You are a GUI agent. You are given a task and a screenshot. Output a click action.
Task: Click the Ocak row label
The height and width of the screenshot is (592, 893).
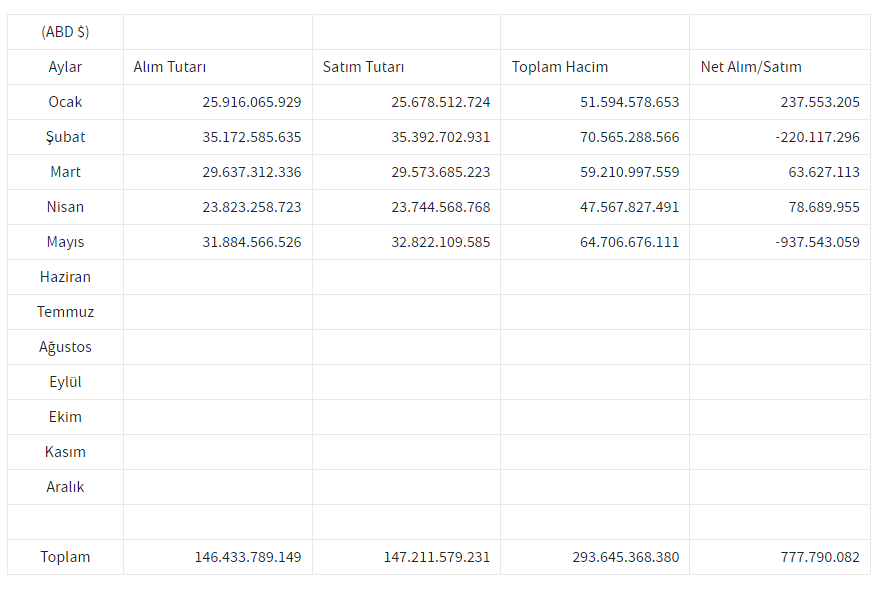[65, 102]
